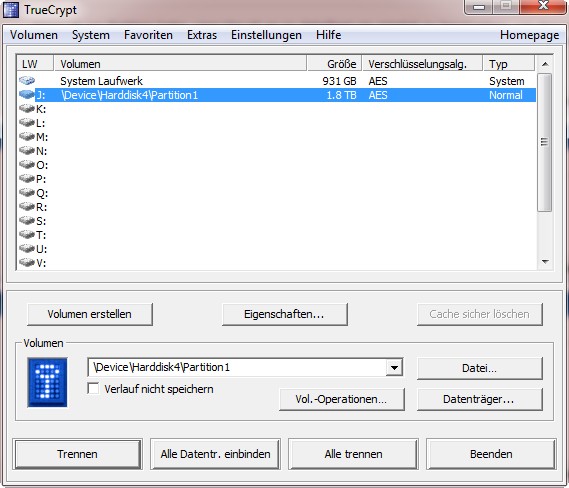Click the drive list scroll up arrow
569x488 pixels.
[x=545, y=64]
